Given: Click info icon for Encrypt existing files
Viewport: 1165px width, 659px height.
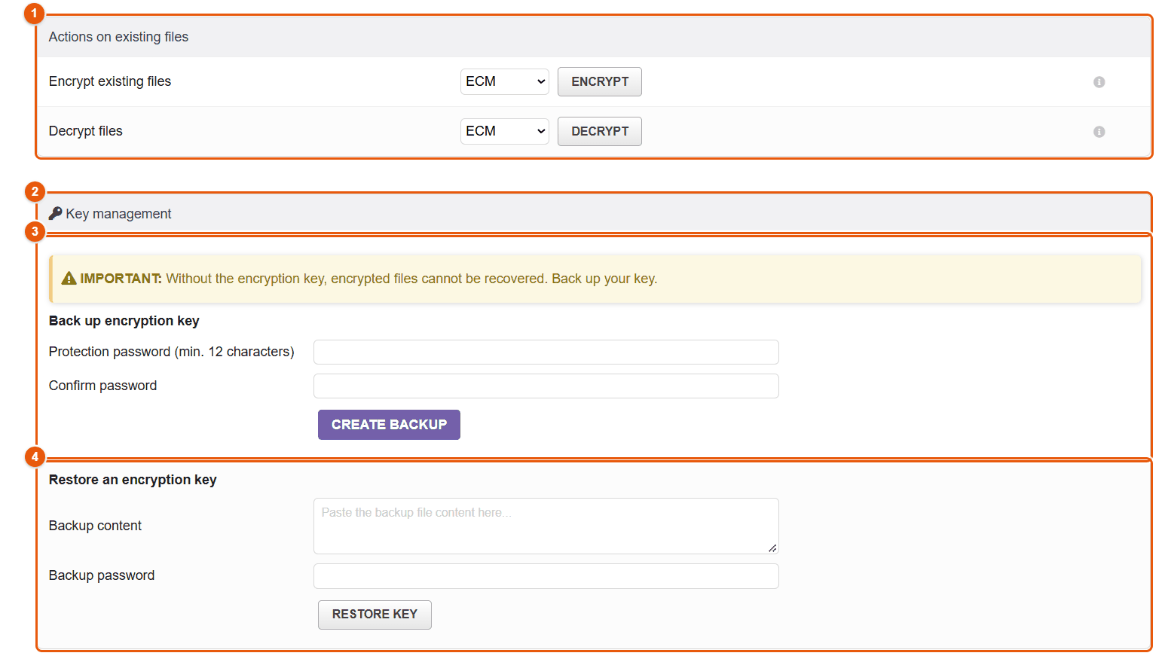Looking at the screenshot, I should (1099, 82).
